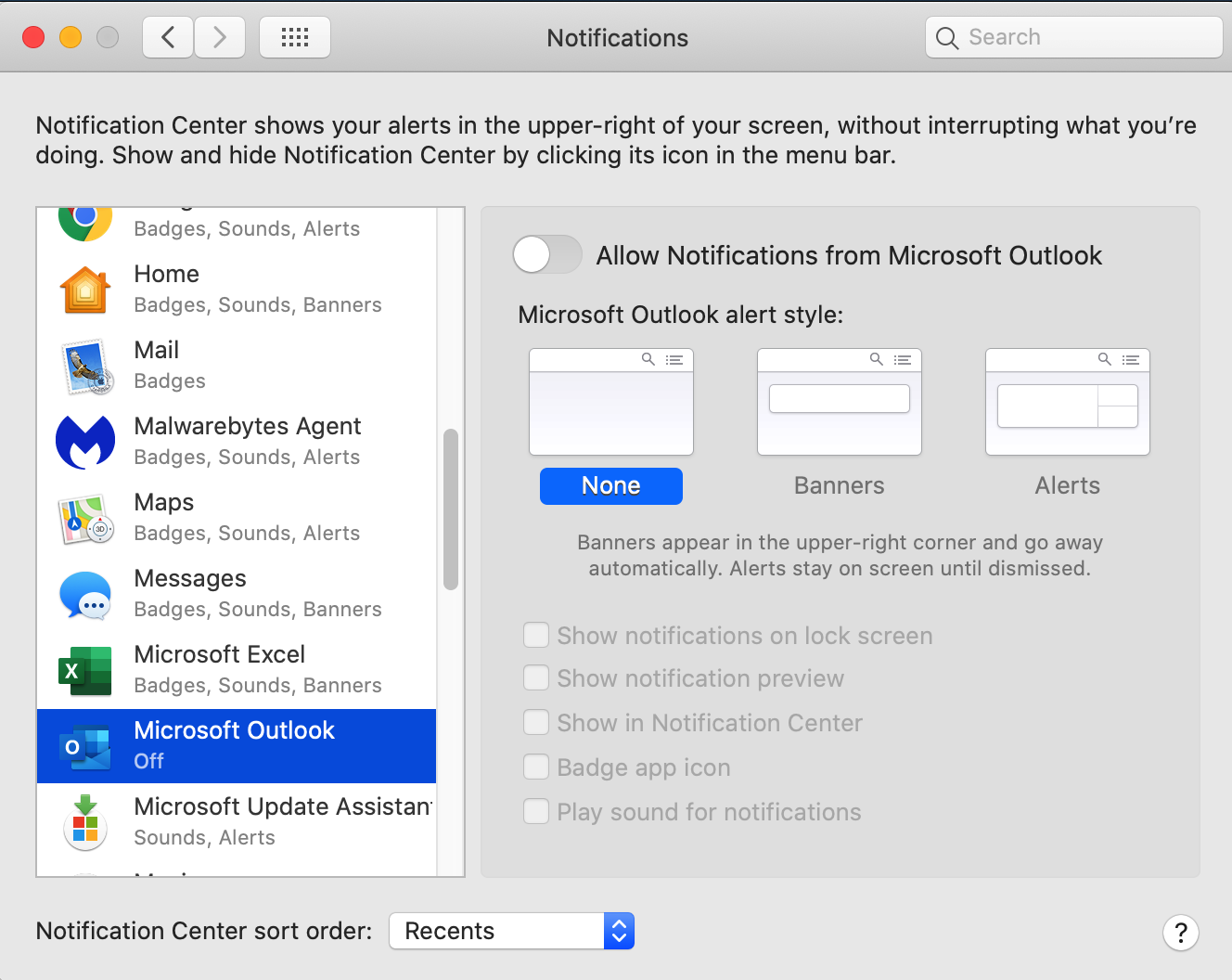The height and width of the screenshot is (980, 1232).
Task: Select Home in the app list
Action: point(237,290)
